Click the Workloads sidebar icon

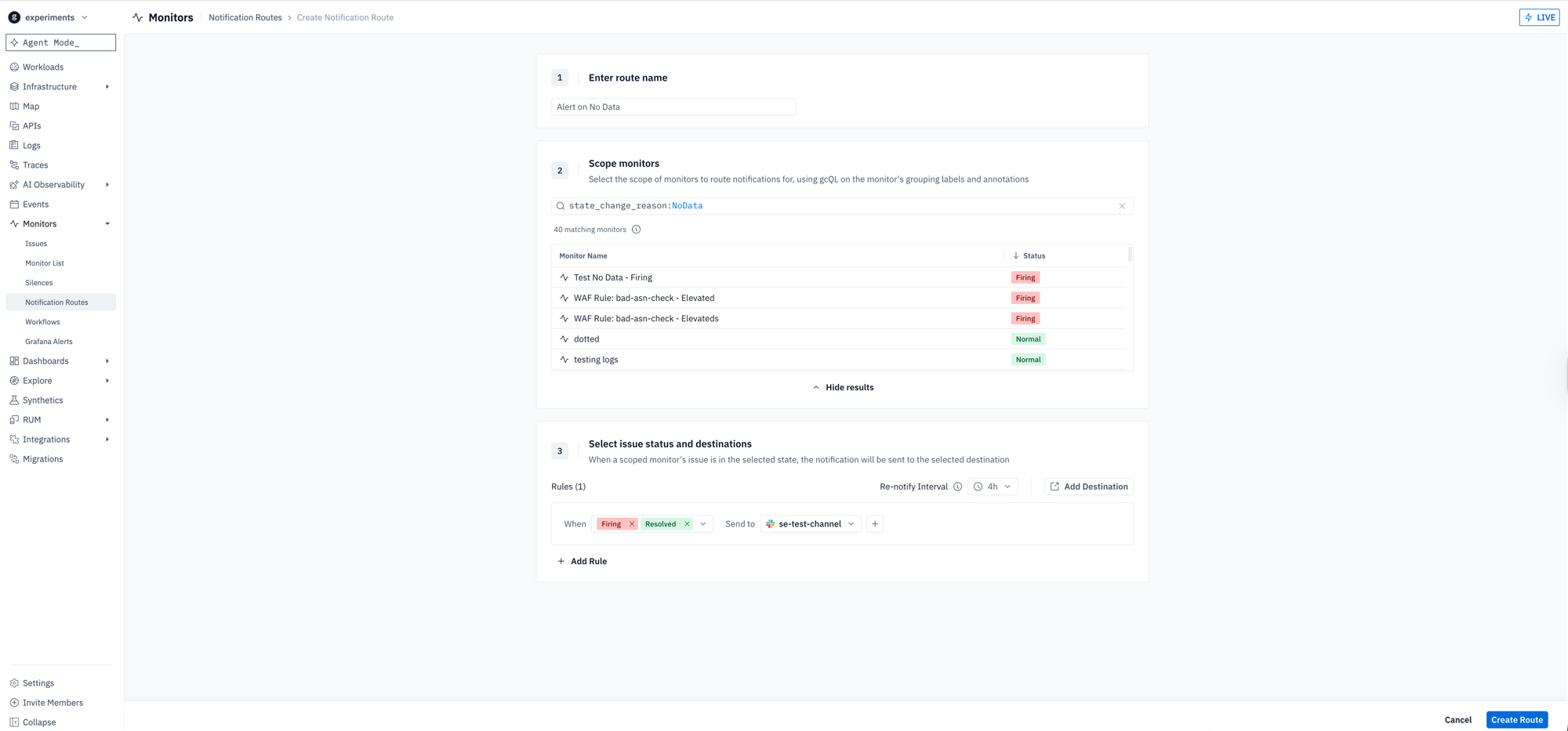[14, 67]
